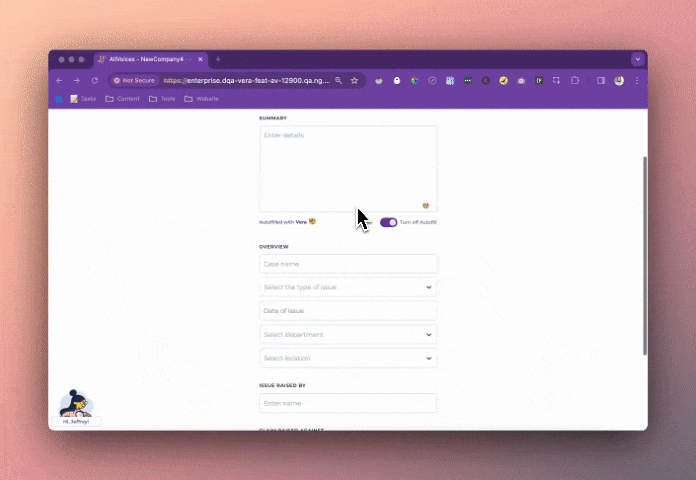This screenshot has height=480, width=696.
Task: Bookmark this page with the star icon
Action: pos(354,80)
